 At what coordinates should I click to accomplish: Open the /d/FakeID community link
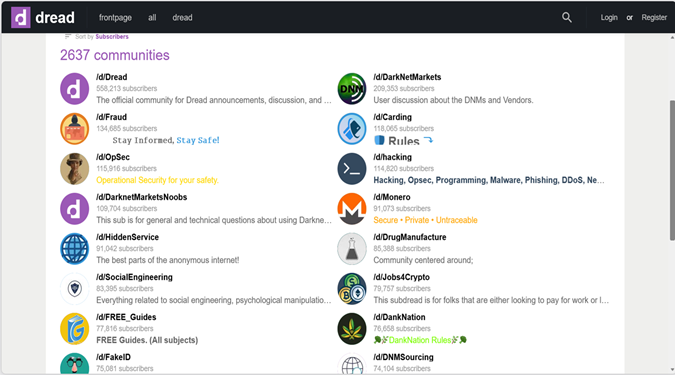click(x=113, y=357)
